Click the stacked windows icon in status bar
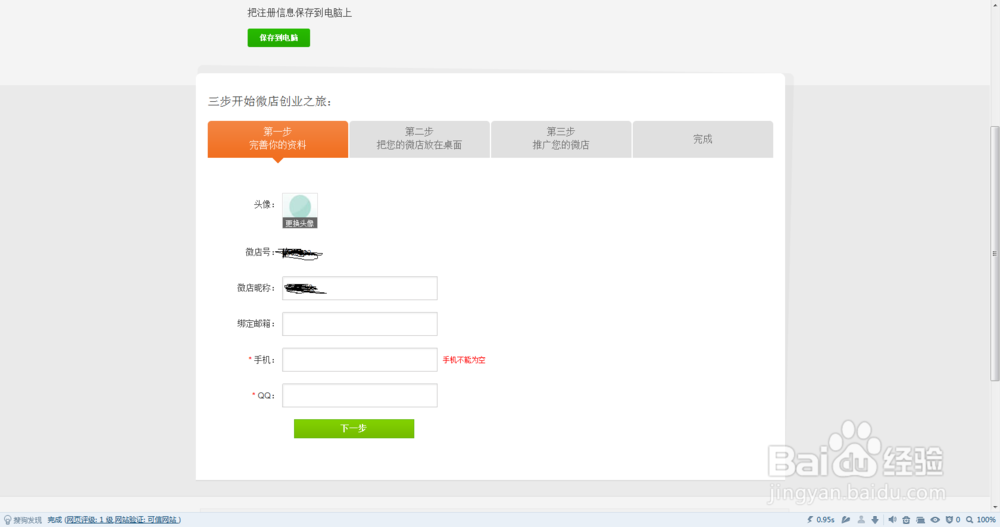The image size is (1000, 527). click(x=920, y=520)
